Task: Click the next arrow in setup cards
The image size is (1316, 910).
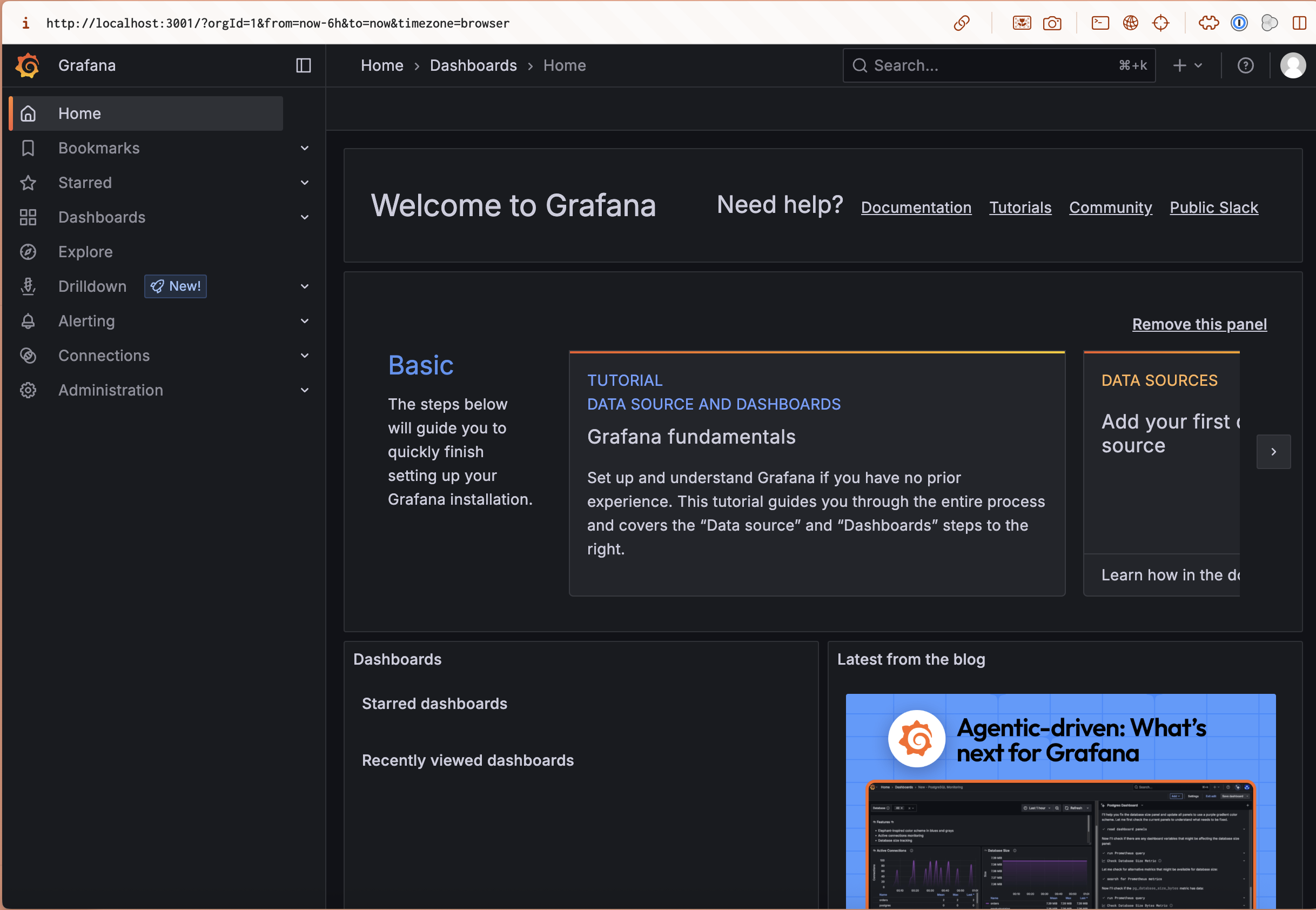Action: coord(1273,452)
